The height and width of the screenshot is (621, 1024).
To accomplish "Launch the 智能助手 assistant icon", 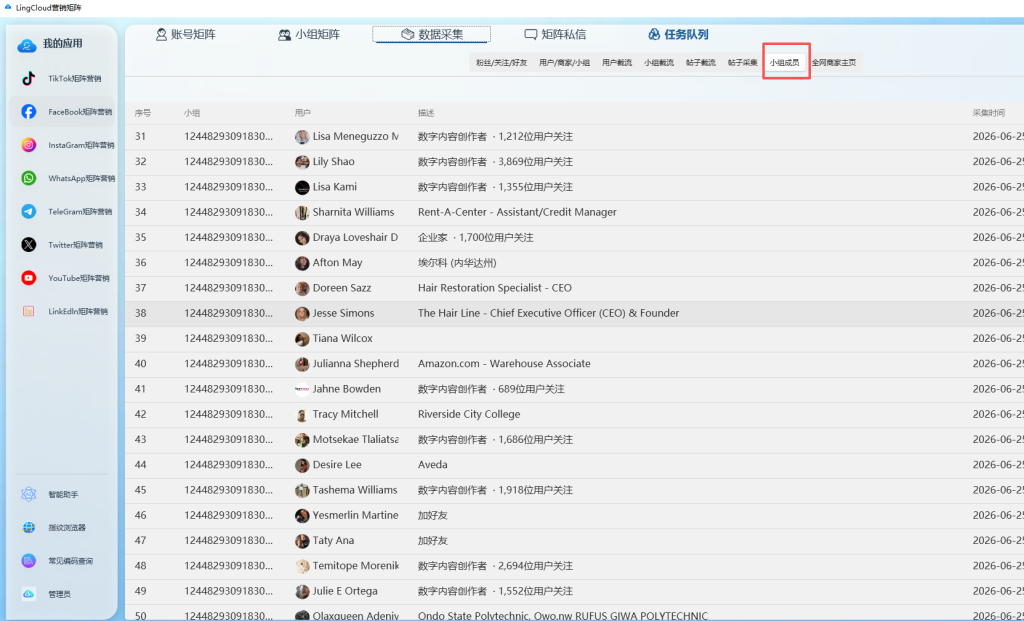I will pos(29,494).
